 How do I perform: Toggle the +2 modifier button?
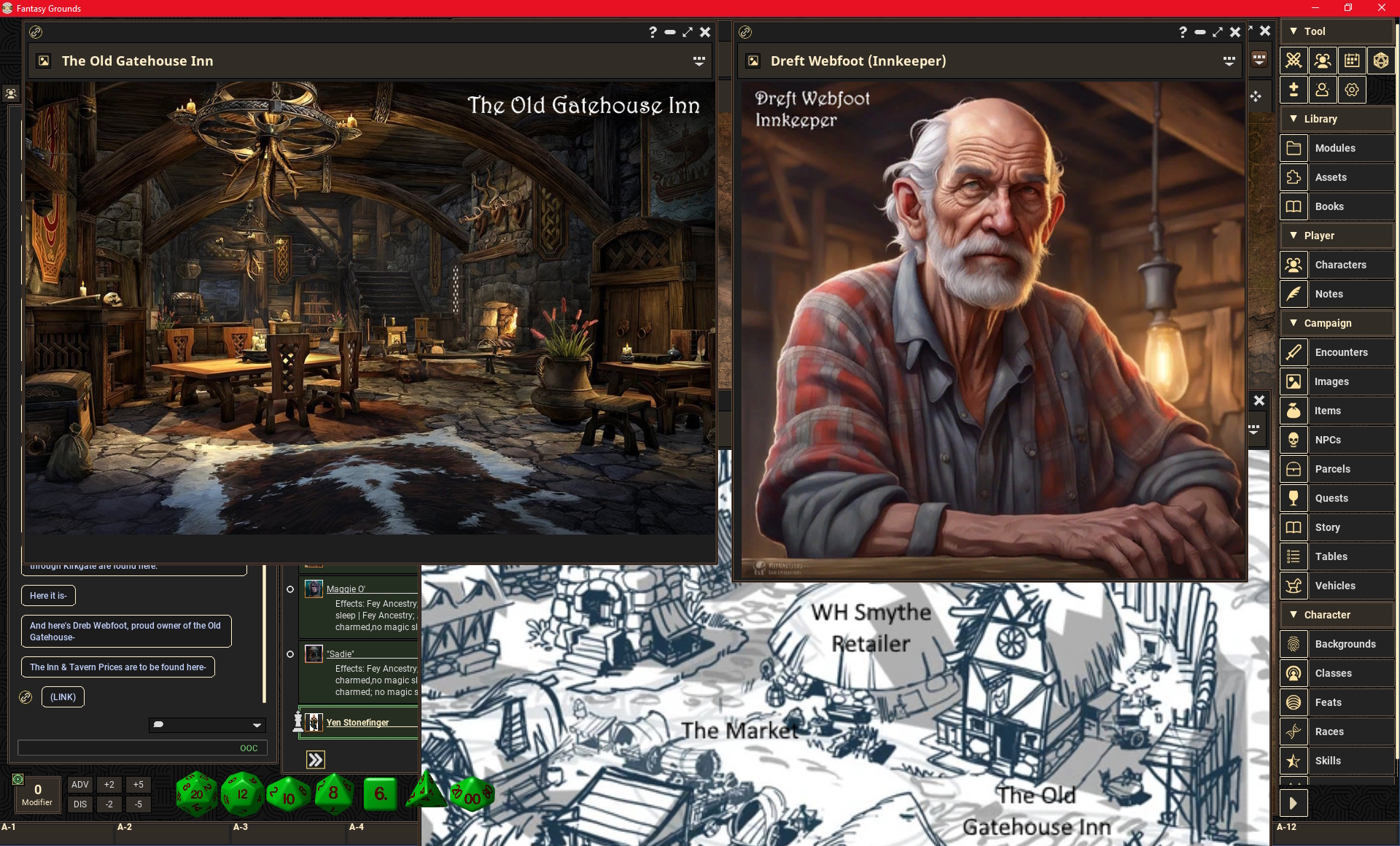tap(109, 785)
